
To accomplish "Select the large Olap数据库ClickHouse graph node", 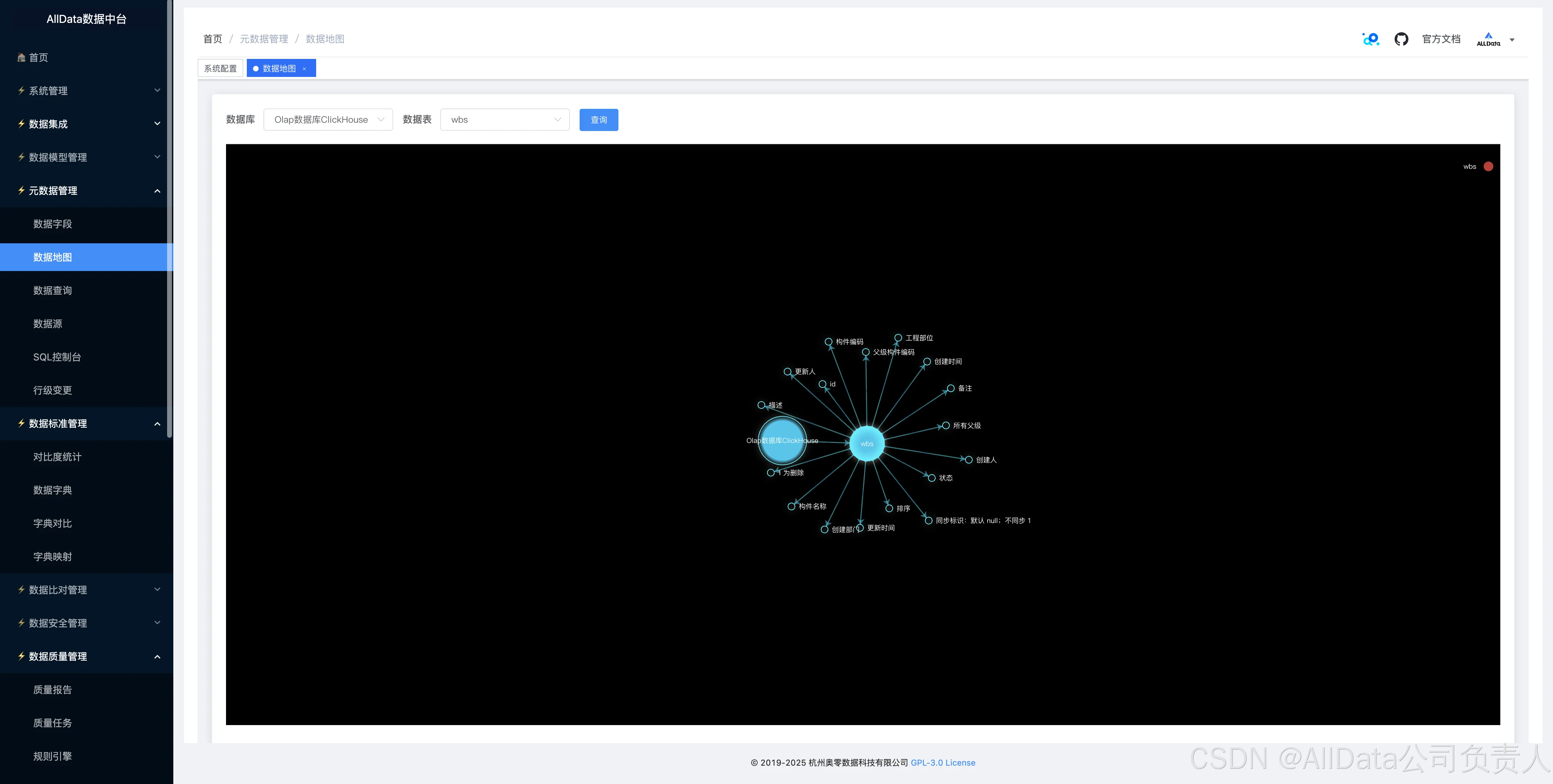I will pos(782,441).
